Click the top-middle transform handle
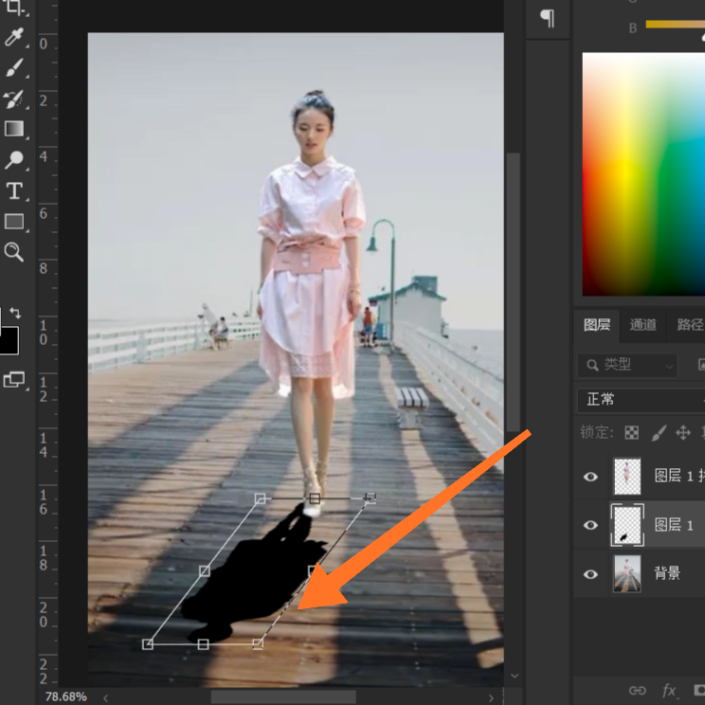 (315, 498)
